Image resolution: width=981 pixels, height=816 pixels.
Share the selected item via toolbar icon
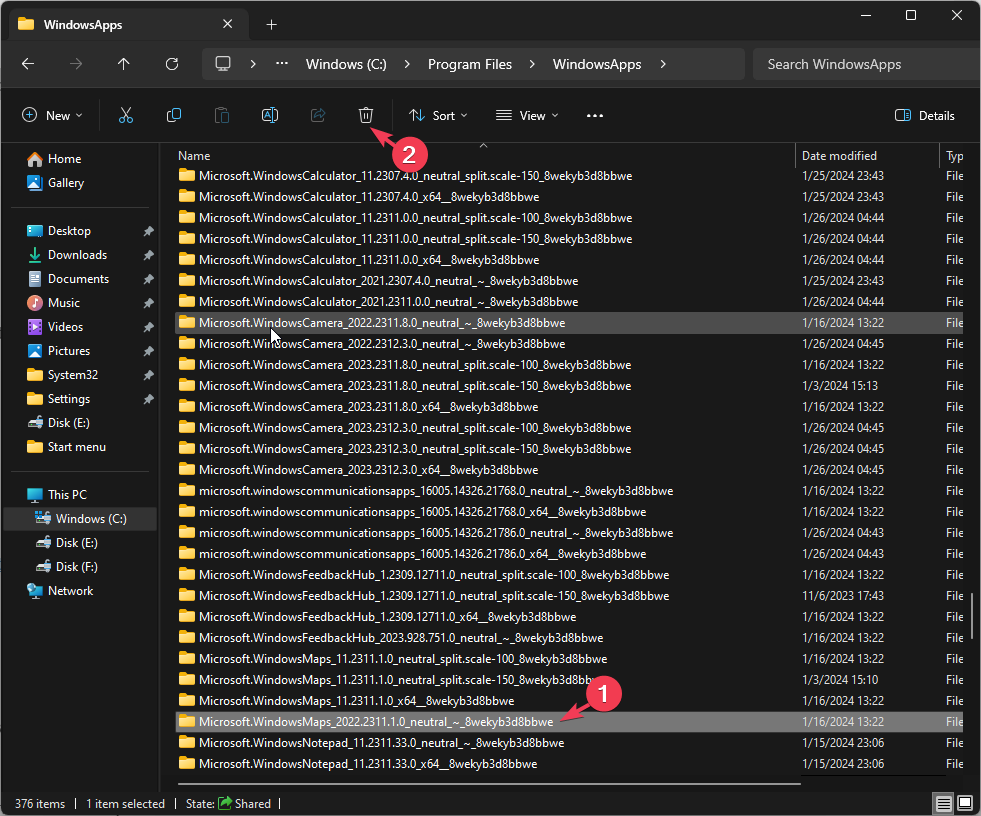317,115
